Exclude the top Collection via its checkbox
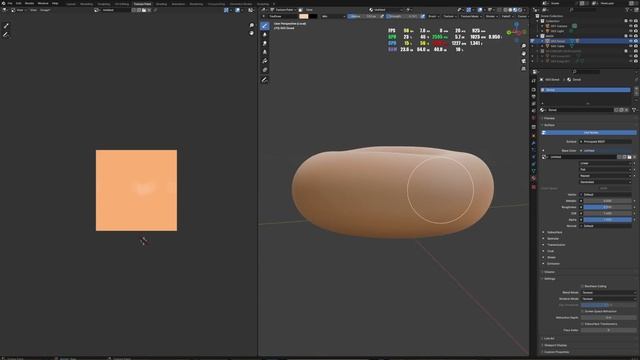Viewport: 640px width, 360px height. tap(626, 21)
